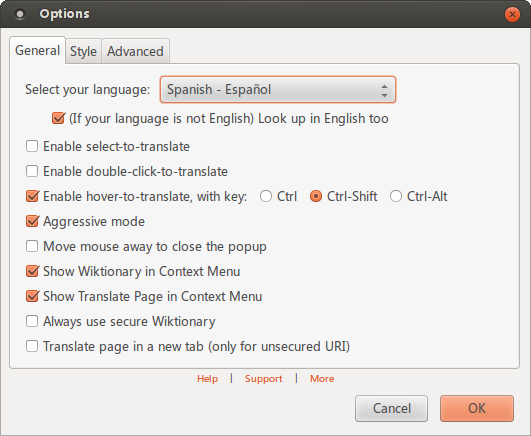Enable double-click-to-translate checkbox
This screenshot has width=531, height=436.
tap(32, 171)
